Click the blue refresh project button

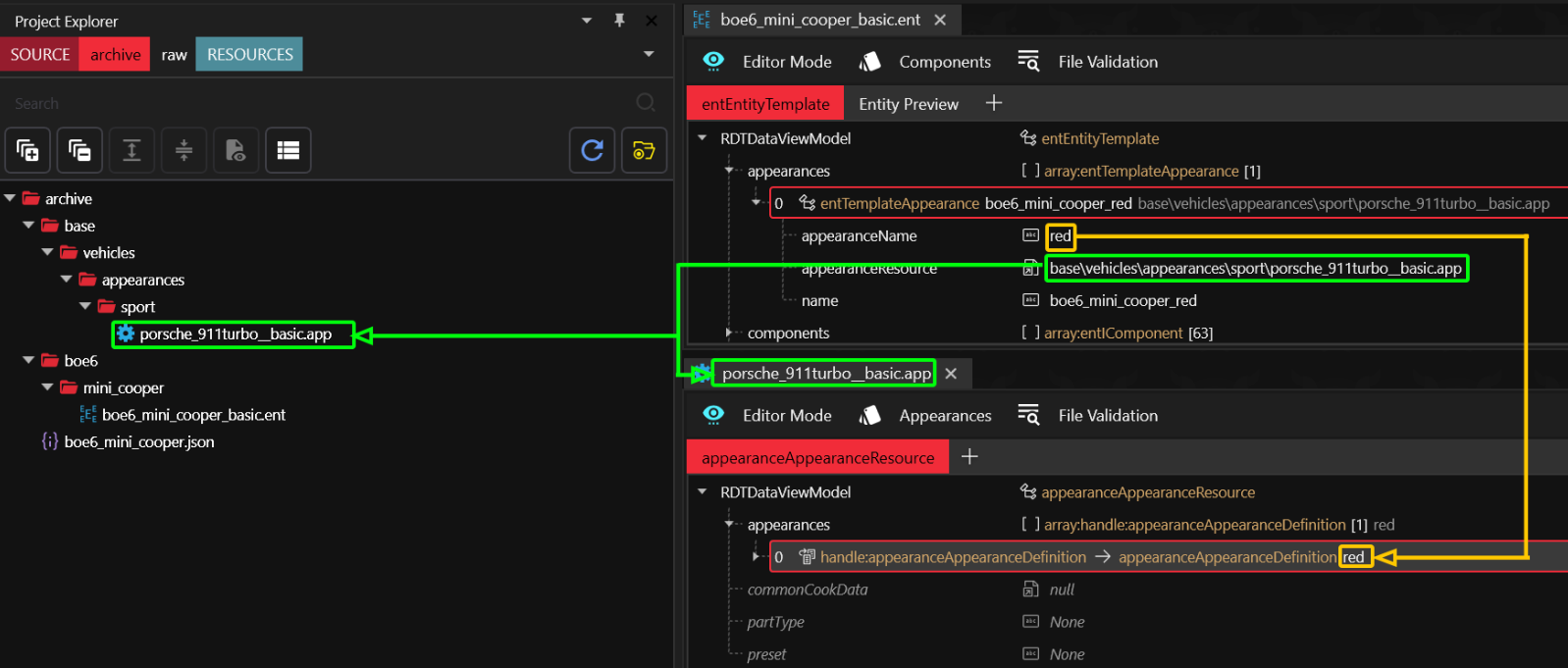(x=592, y=150)
